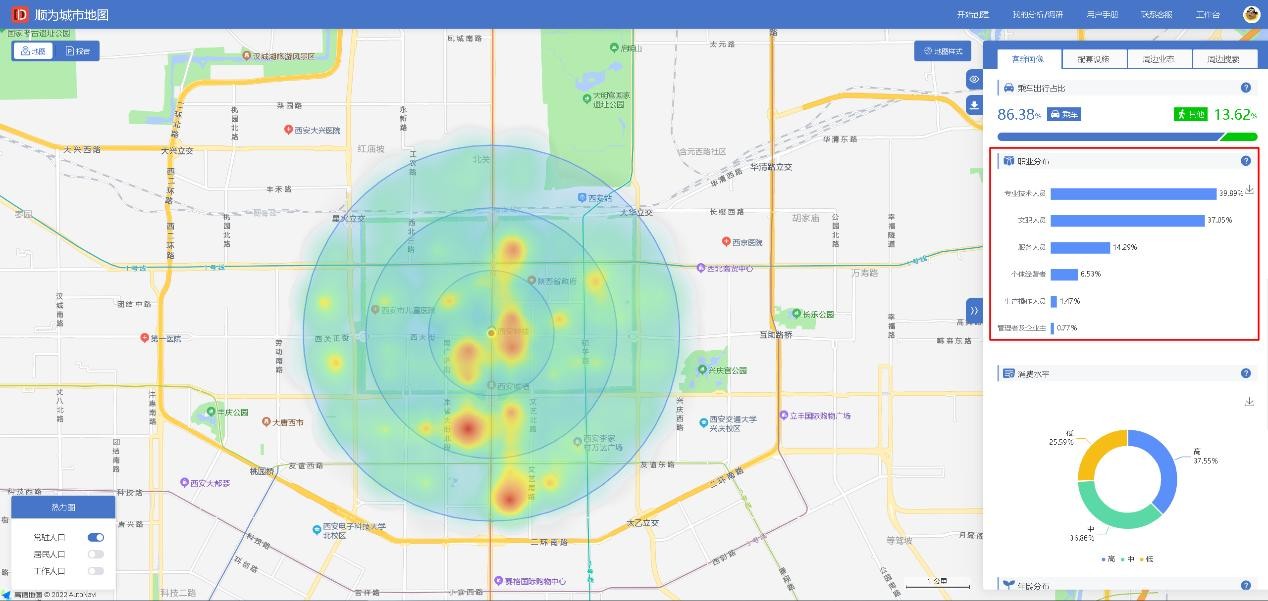Image resolution: width=1268 pixels, height=601 pixels.
Task: Click help icon for 乘车出行占比 section
Action: (x=1246, y=88)
